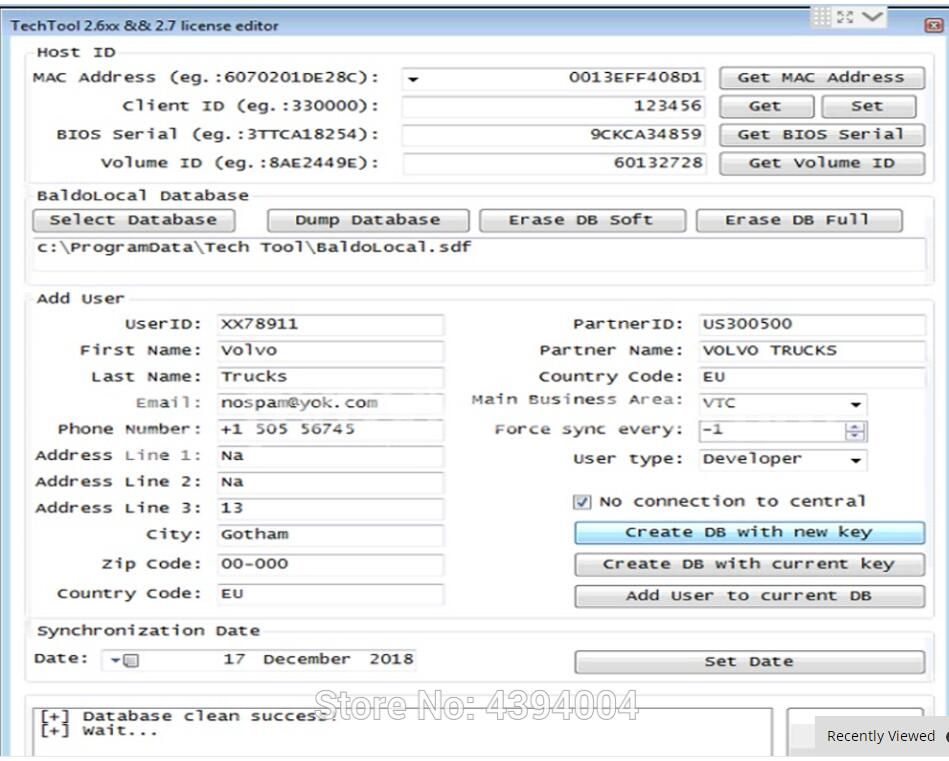Open the synchronization date picker dropdown
This screenshot has height=761, width=949.
tap(118, 660)
